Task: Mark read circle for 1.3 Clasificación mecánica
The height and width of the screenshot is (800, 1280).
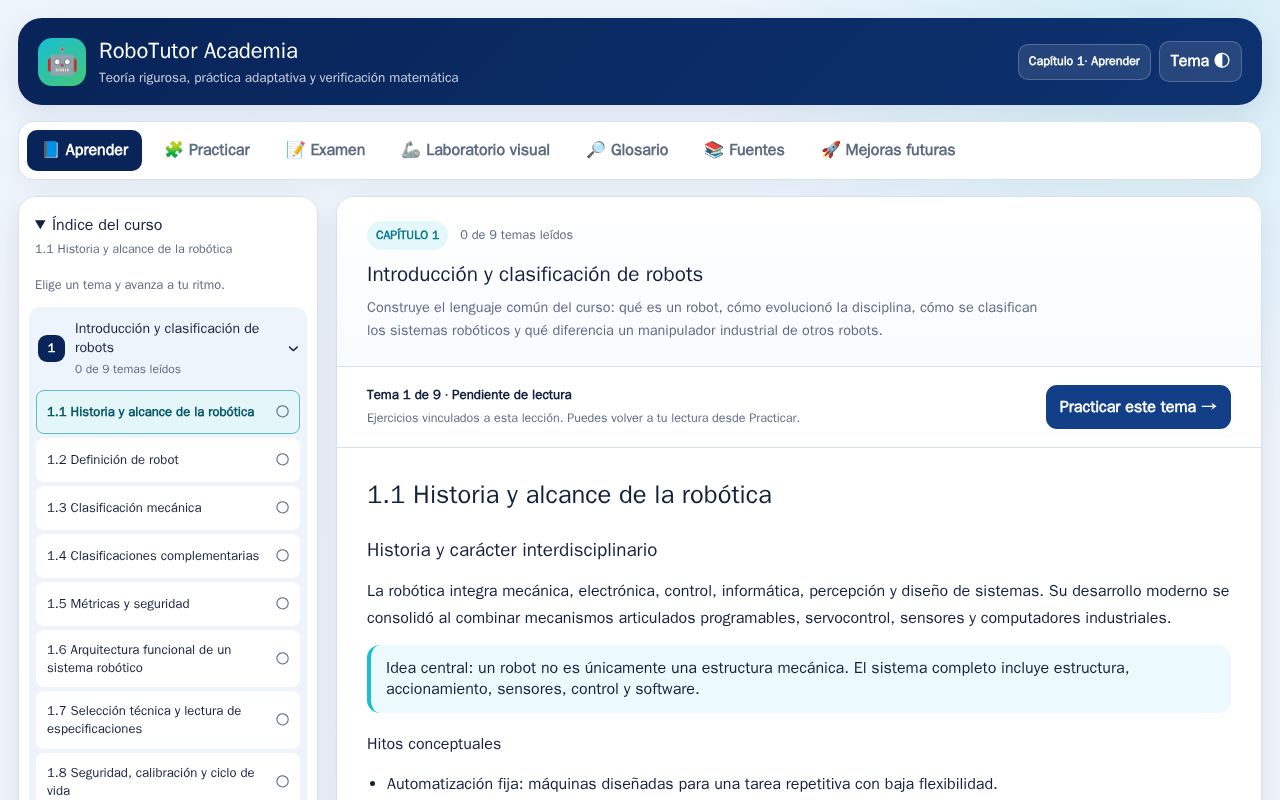Action: point(282,507)
